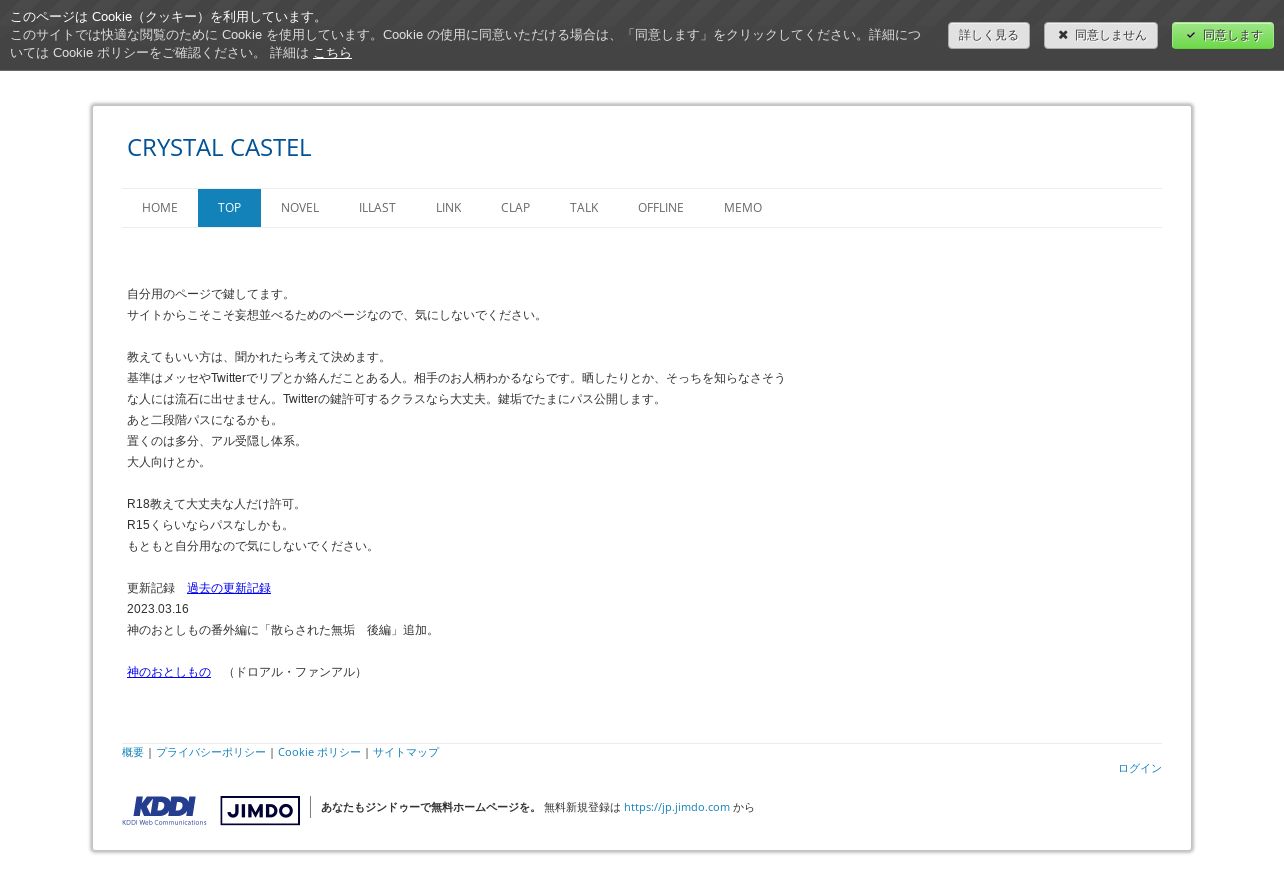Click the line あと二段階パスになるかも。
The image size is (1284, 884).
point(205,420)
